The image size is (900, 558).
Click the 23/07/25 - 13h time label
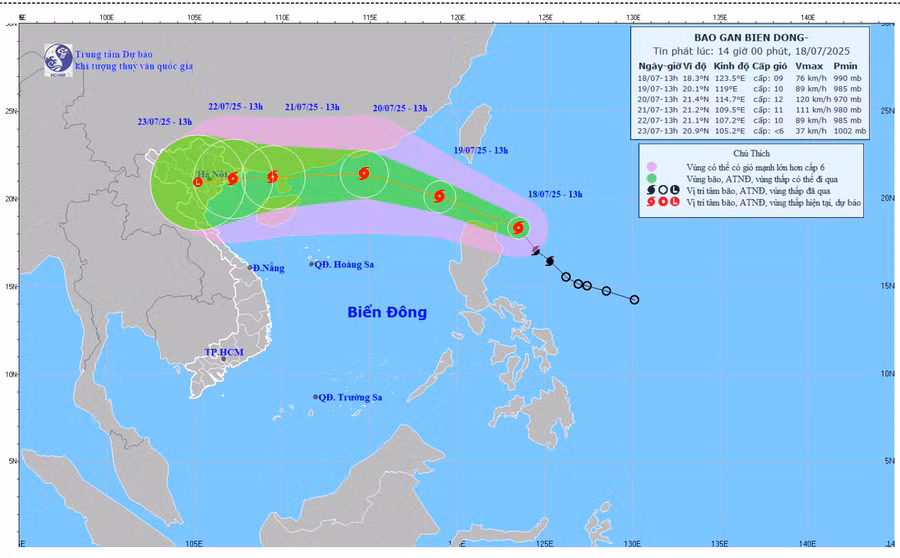[x=165, y=120]
